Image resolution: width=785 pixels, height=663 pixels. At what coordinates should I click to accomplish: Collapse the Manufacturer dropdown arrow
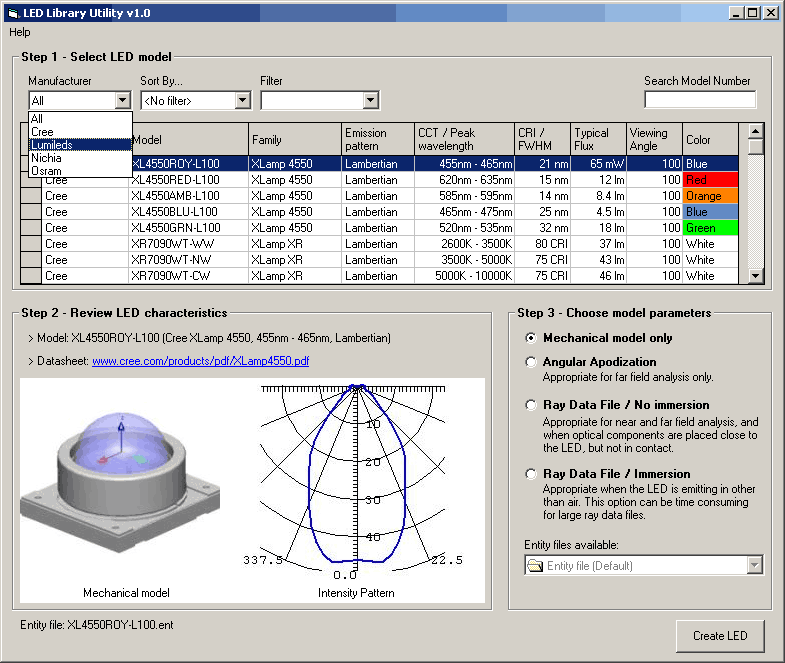(123, 101)
